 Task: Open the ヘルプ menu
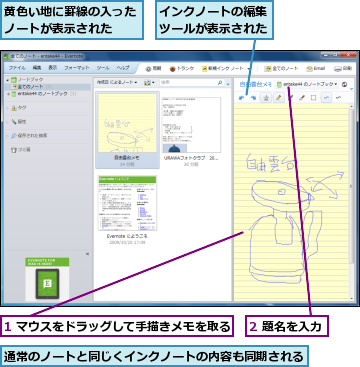pyautogui.click(x=123, y=68)
